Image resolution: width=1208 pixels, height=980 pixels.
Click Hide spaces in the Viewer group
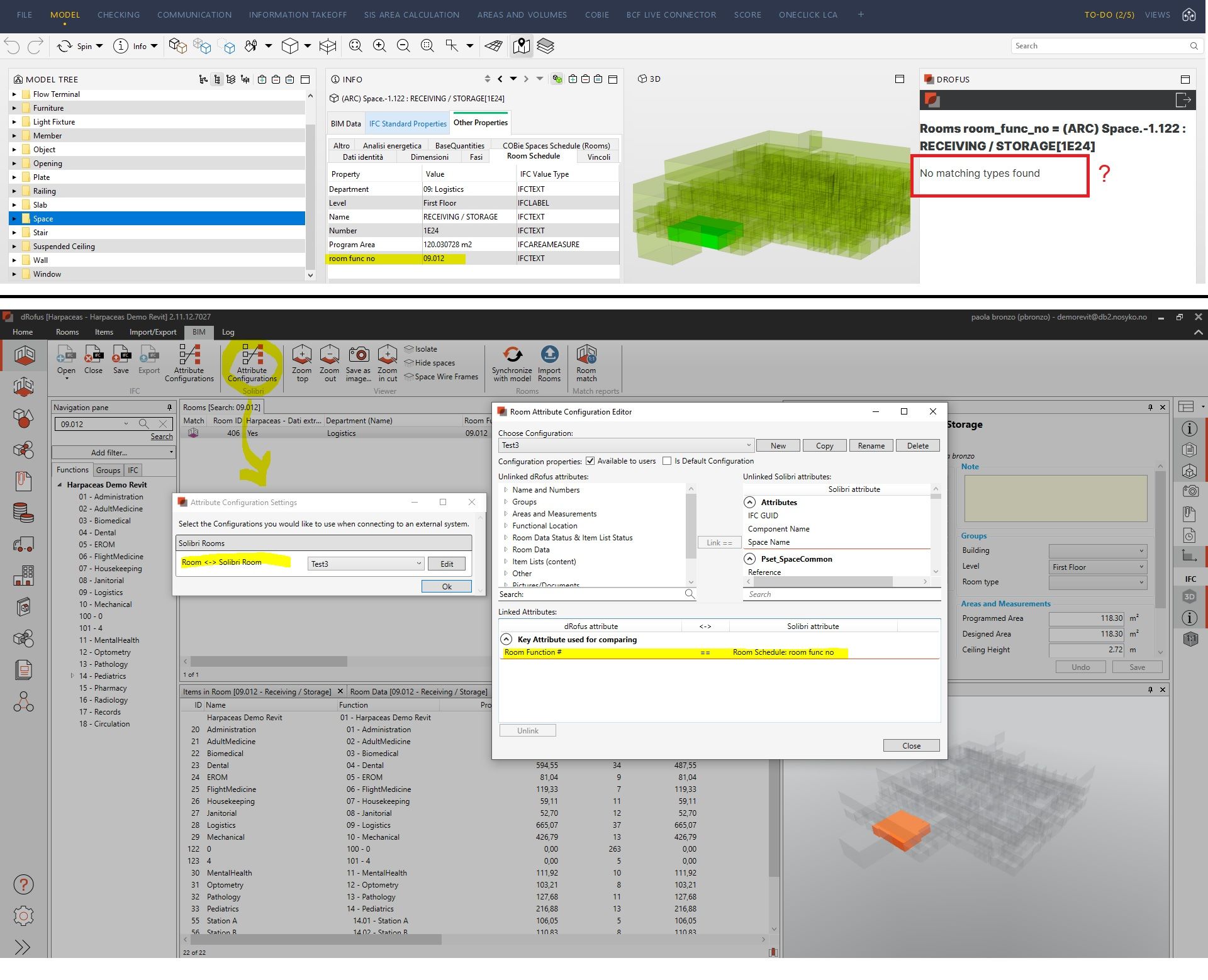(430, 363)
